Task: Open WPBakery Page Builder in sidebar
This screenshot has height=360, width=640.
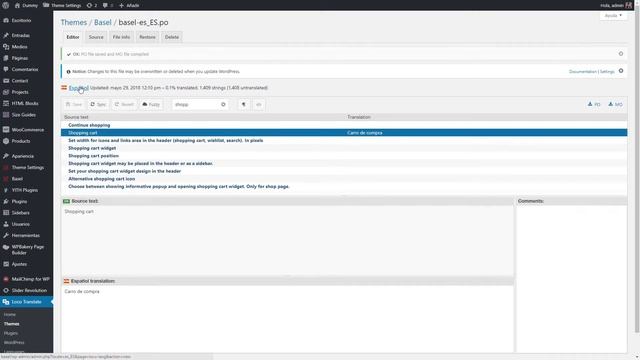Action: [27, 250]
